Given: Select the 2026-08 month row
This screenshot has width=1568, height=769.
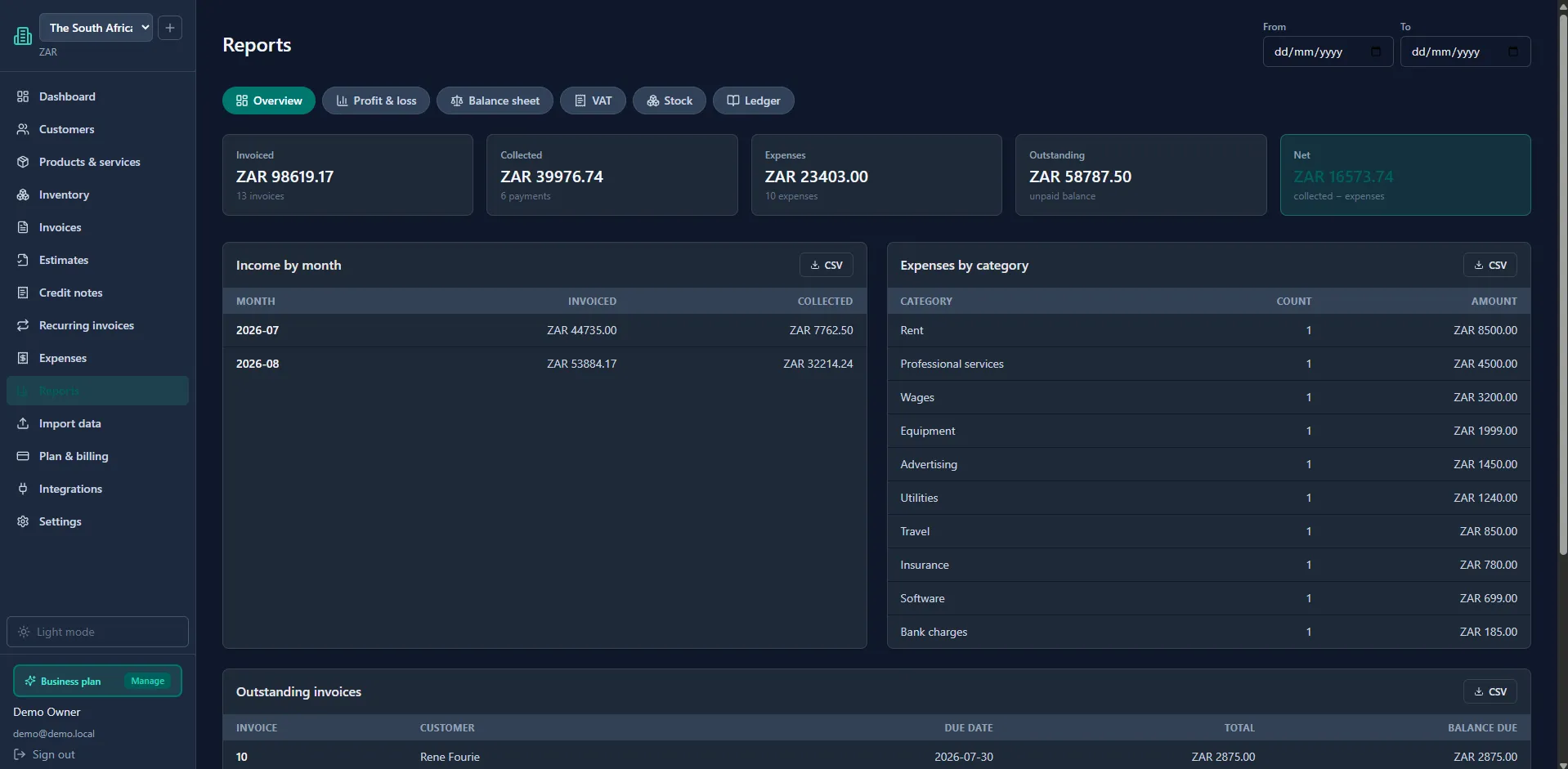Looking at the screenshot, I should (x=544, y=364).
